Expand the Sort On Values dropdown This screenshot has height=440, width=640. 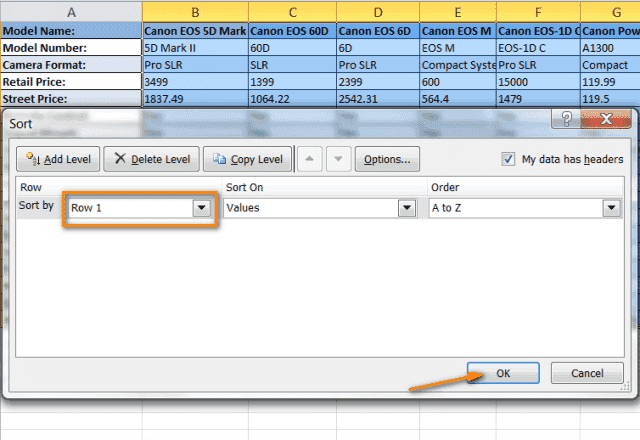406,208
